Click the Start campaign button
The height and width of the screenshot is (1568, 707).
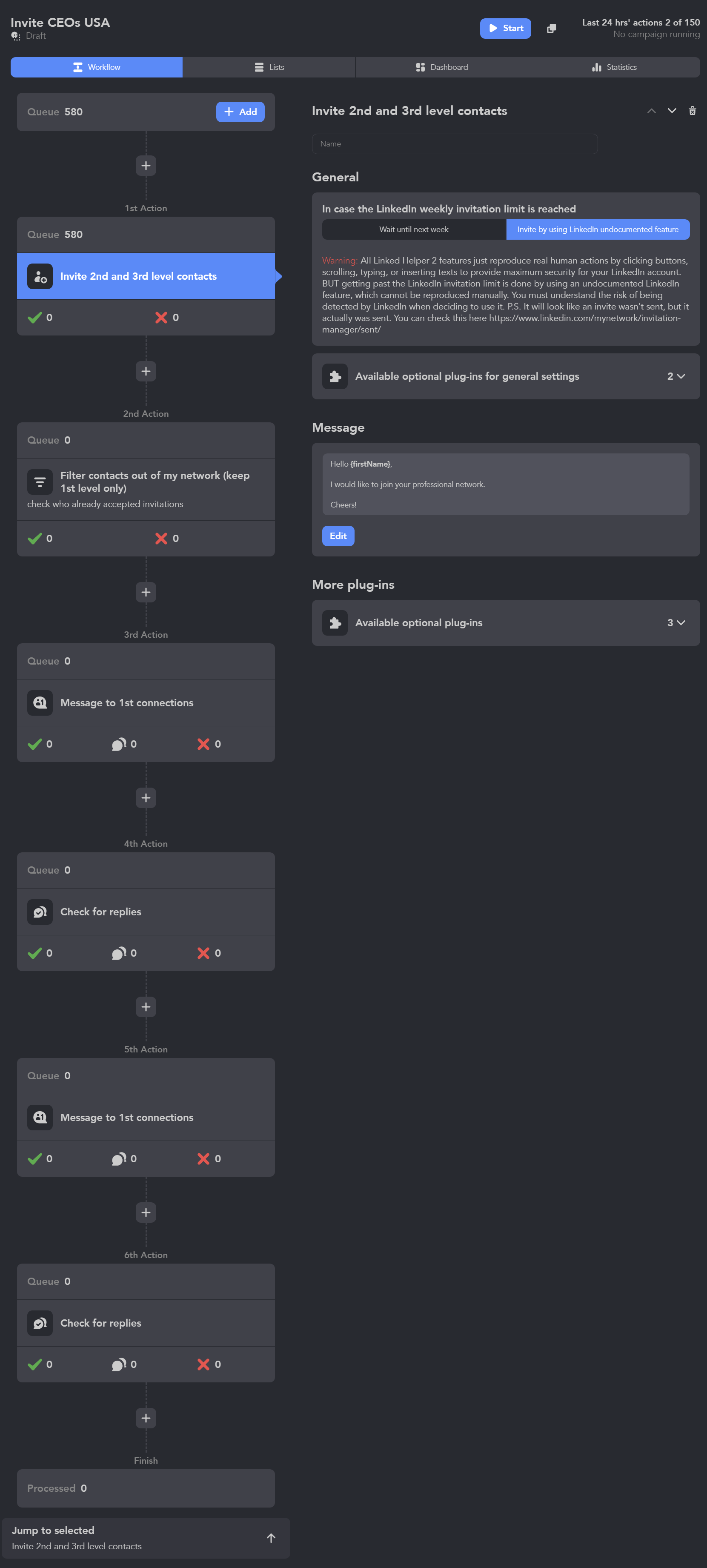click(505, 29)
